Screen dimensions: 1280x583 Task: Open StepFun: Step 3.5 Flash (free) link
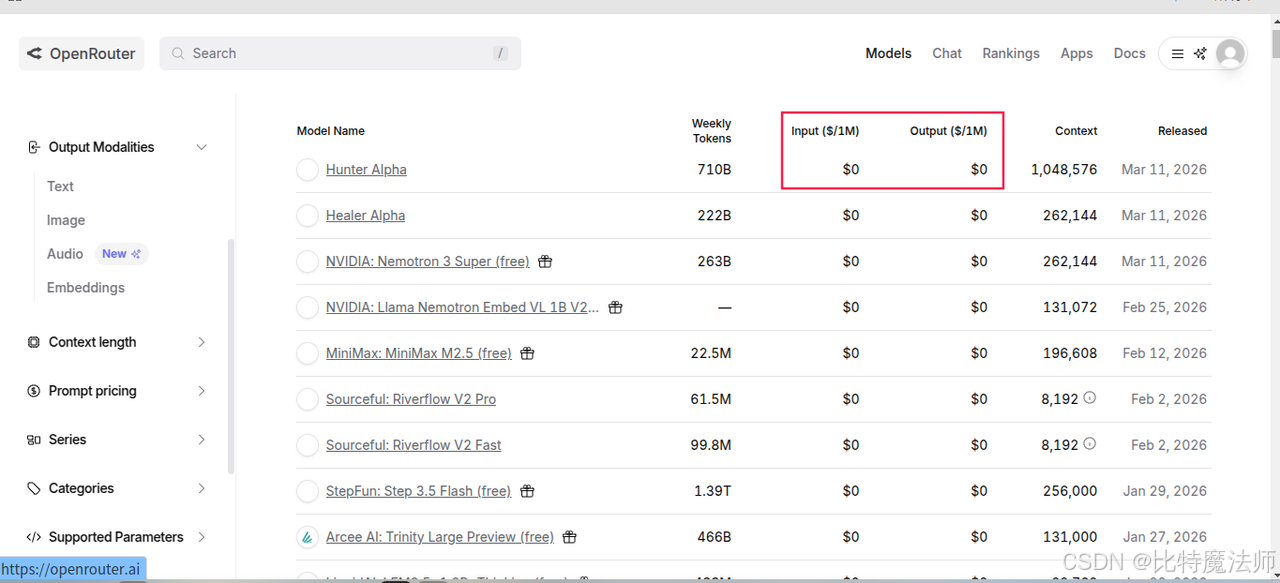point(418,492)
